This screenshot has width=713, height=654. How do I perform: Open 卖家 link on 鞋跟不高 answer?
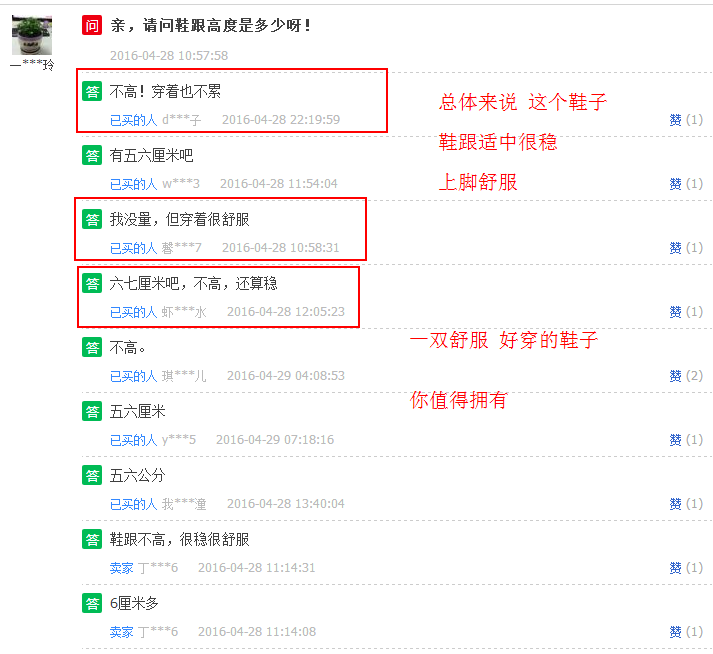[x=121, y=568]
